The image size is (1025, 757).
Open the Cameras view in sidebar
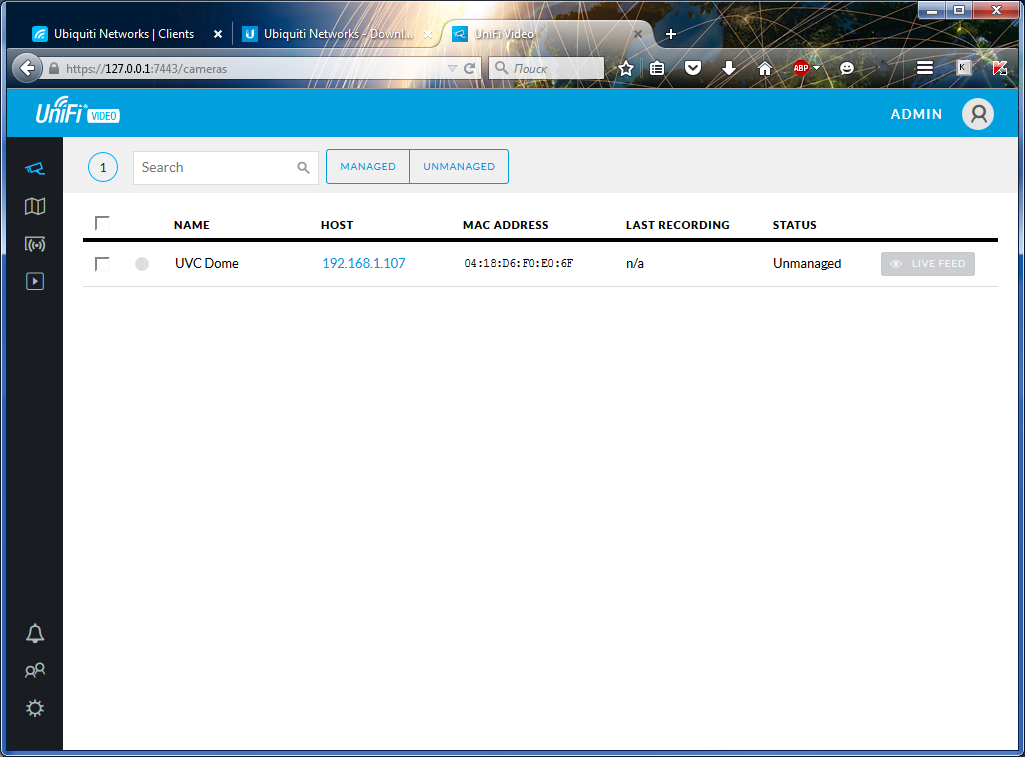coord(35,168)
